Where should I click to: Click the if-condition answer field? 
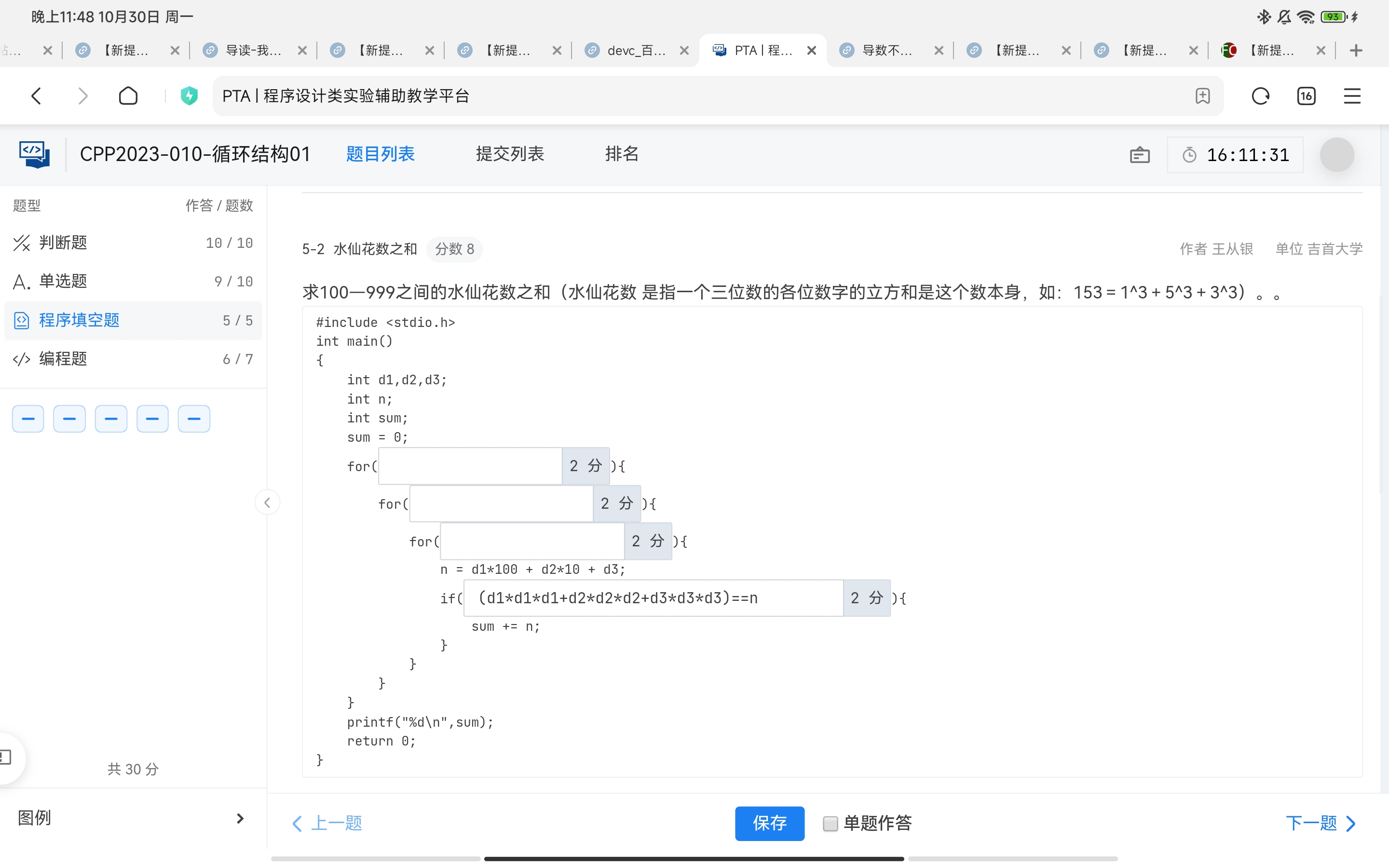653,598
